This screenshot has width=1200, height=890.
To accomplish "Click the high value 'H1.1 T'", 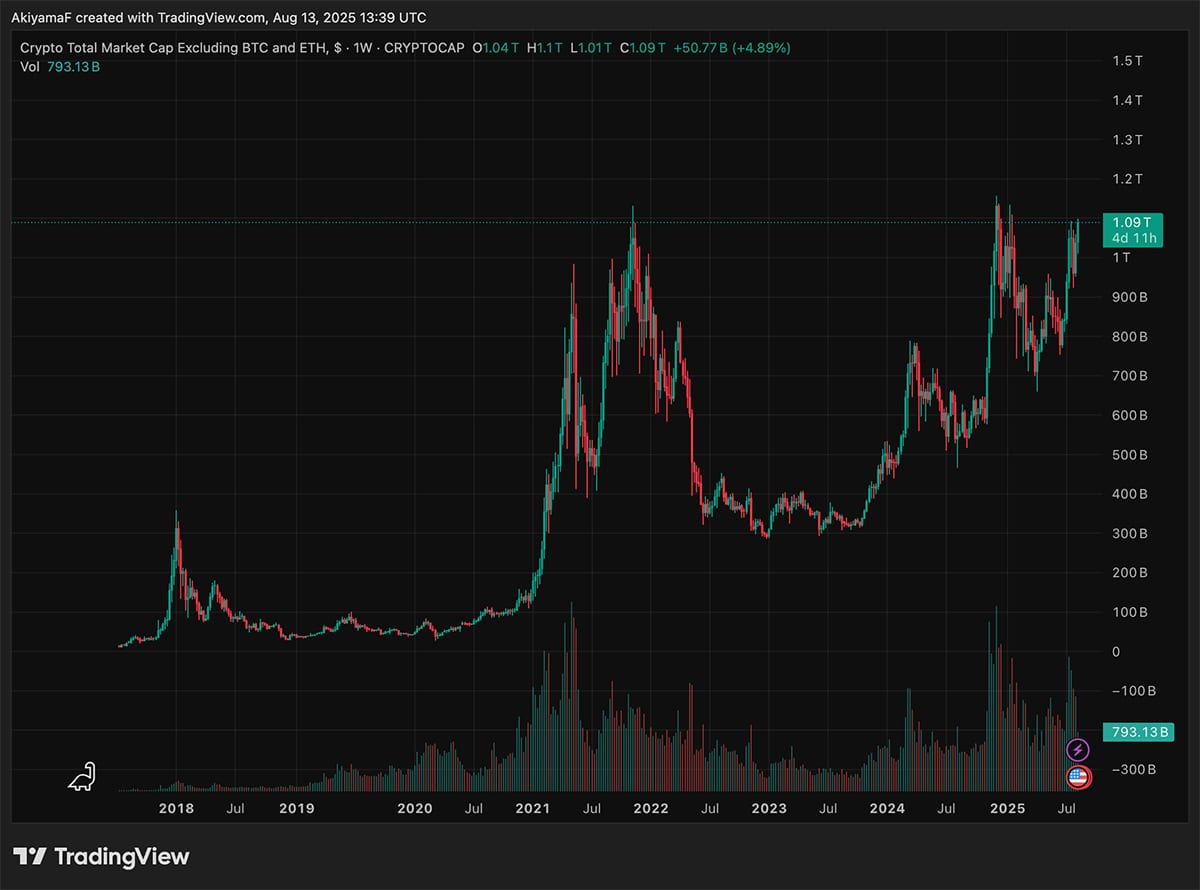I will click(547, 48).
